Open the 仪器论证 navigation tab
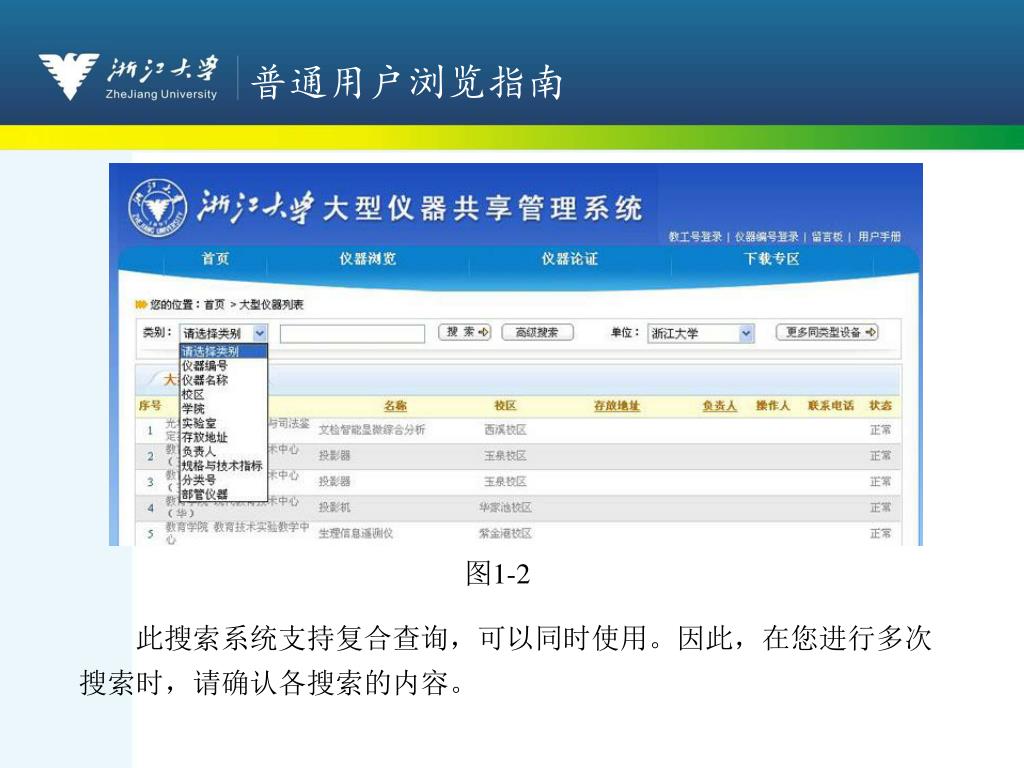Screen dimensions: 1024x768 pos(569,259)
